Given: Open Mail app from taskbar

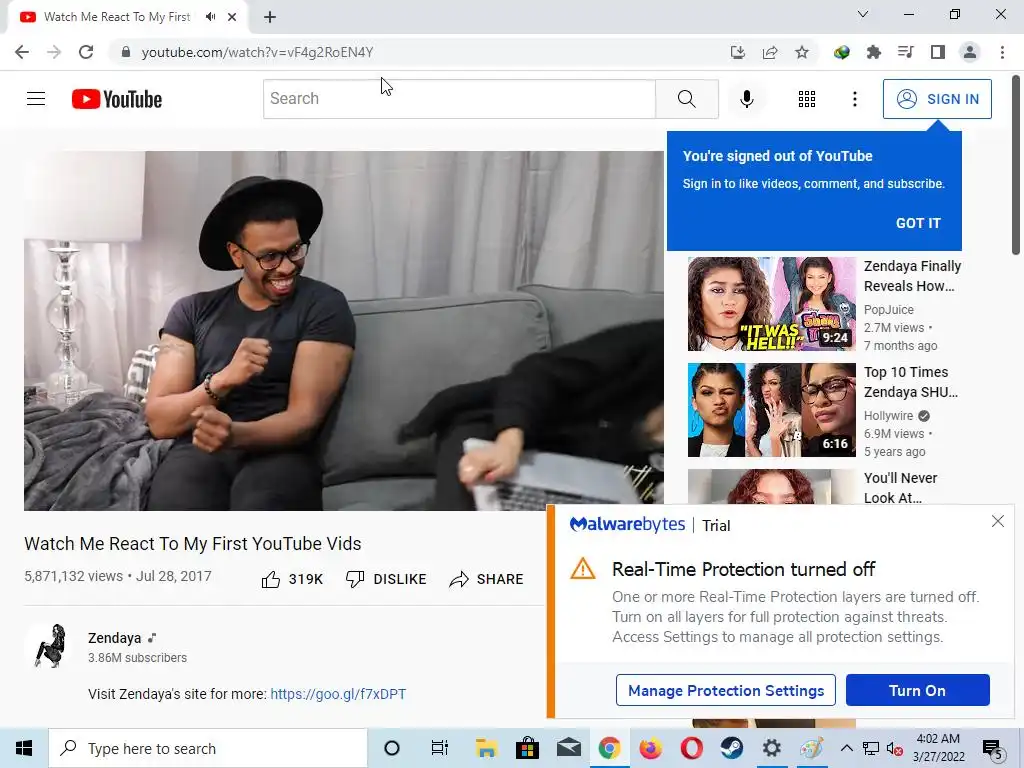Looking at the screenshot, I should (569, 748).
